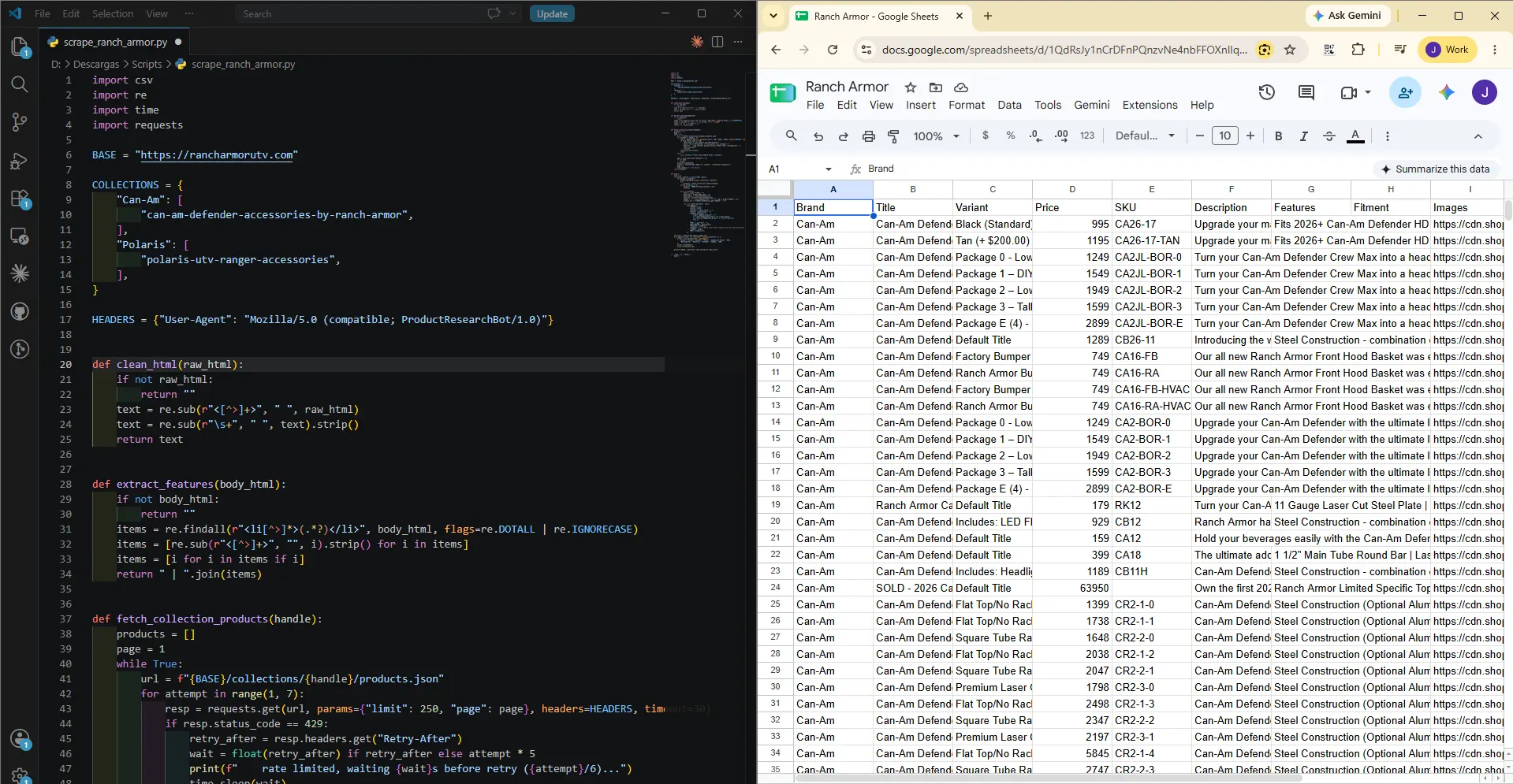Click the Ask Gemini button in Chrome
Viewport: 1513px width, 784px height.
1347,16
